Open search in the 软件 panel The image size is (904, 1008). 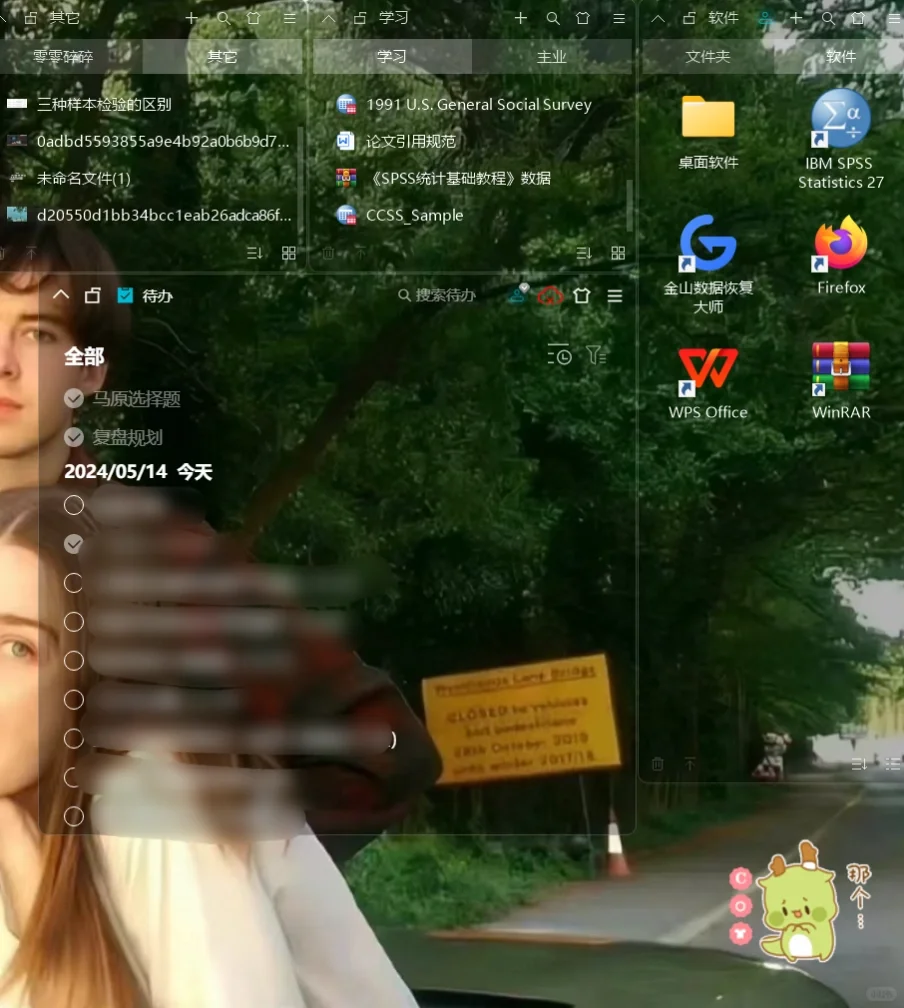(x=828, y=18)
